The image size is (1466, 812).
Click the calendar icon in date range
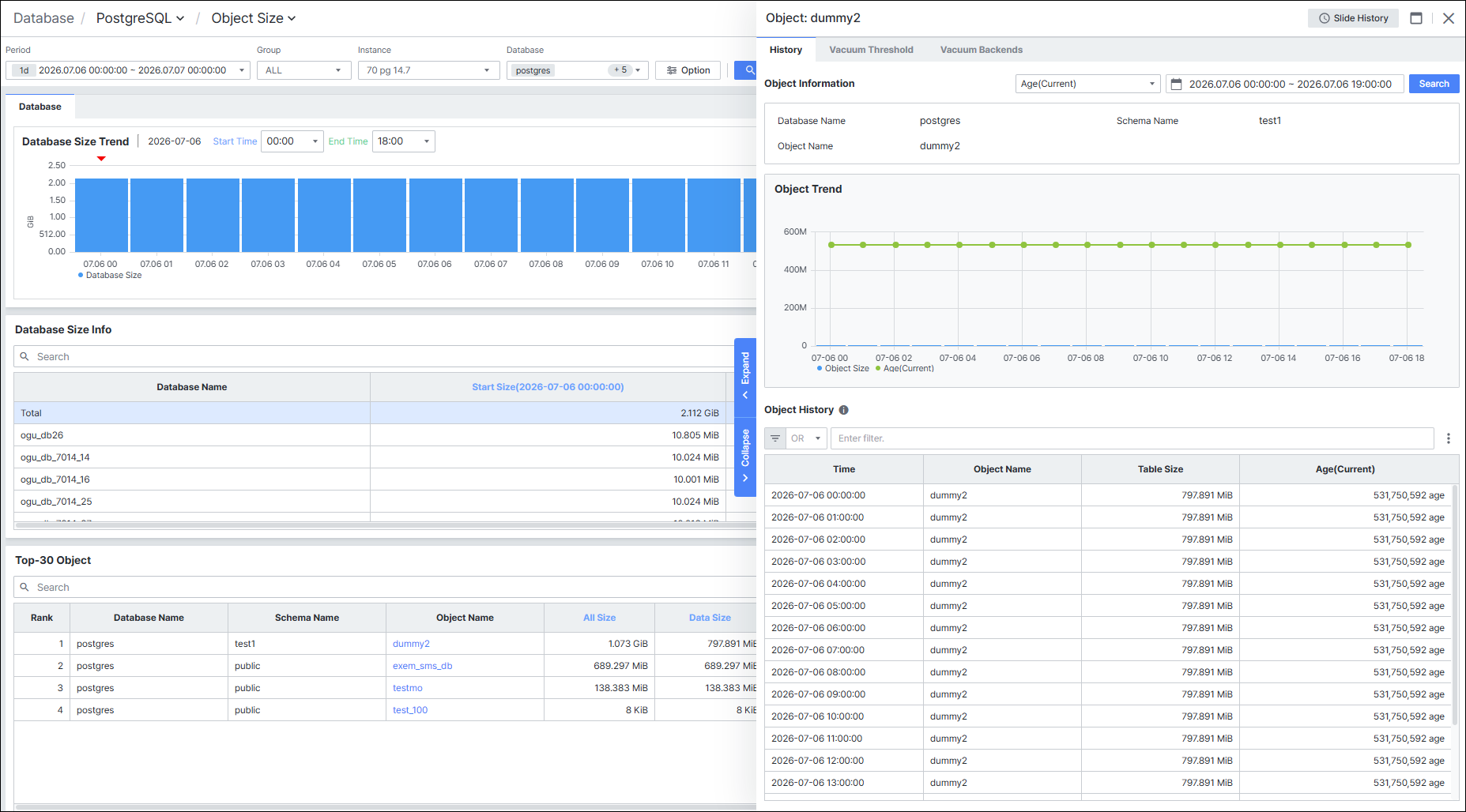(1176, 84)
